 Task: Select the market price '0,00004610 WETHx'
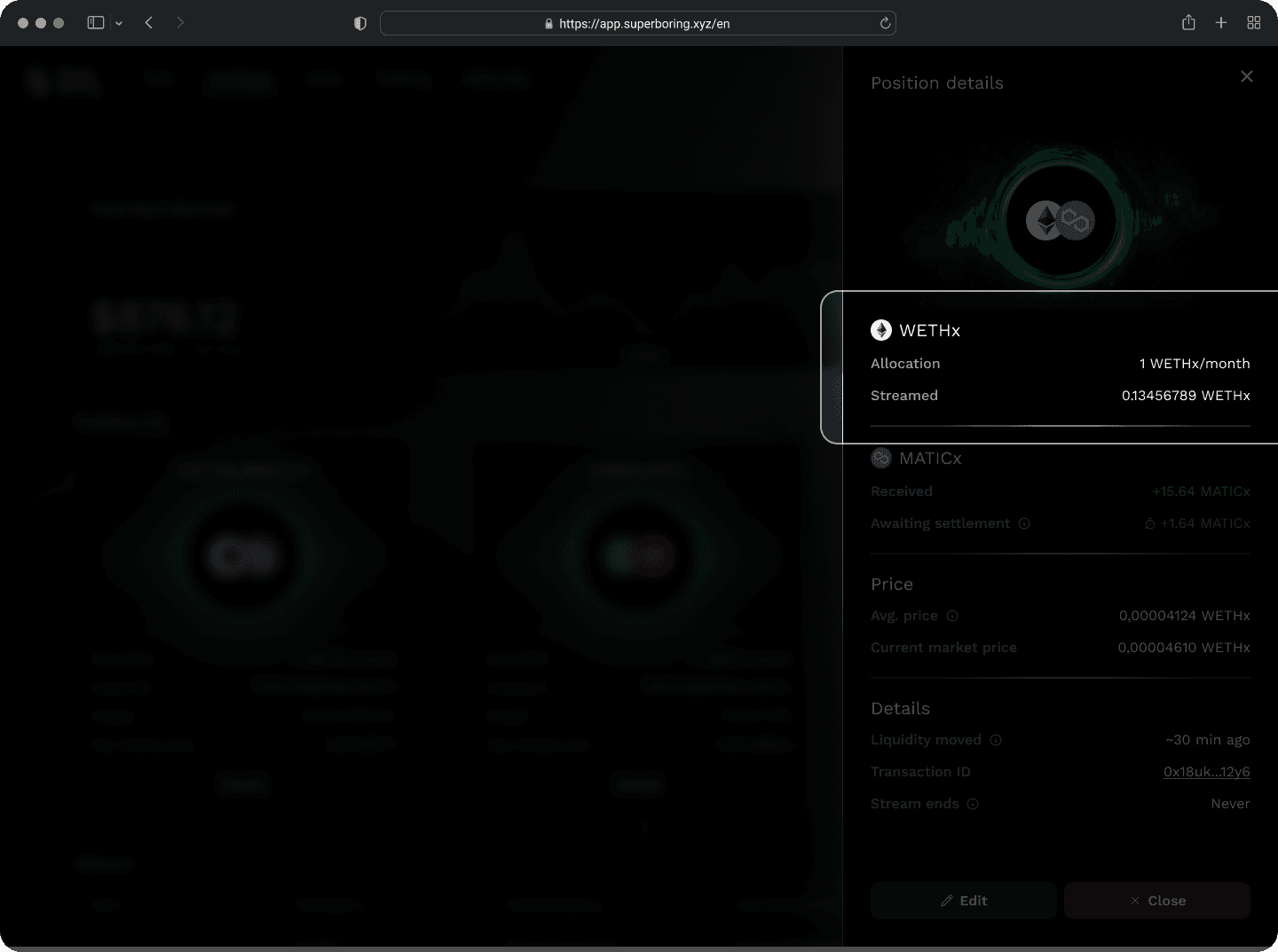(x=1184, y=648)
